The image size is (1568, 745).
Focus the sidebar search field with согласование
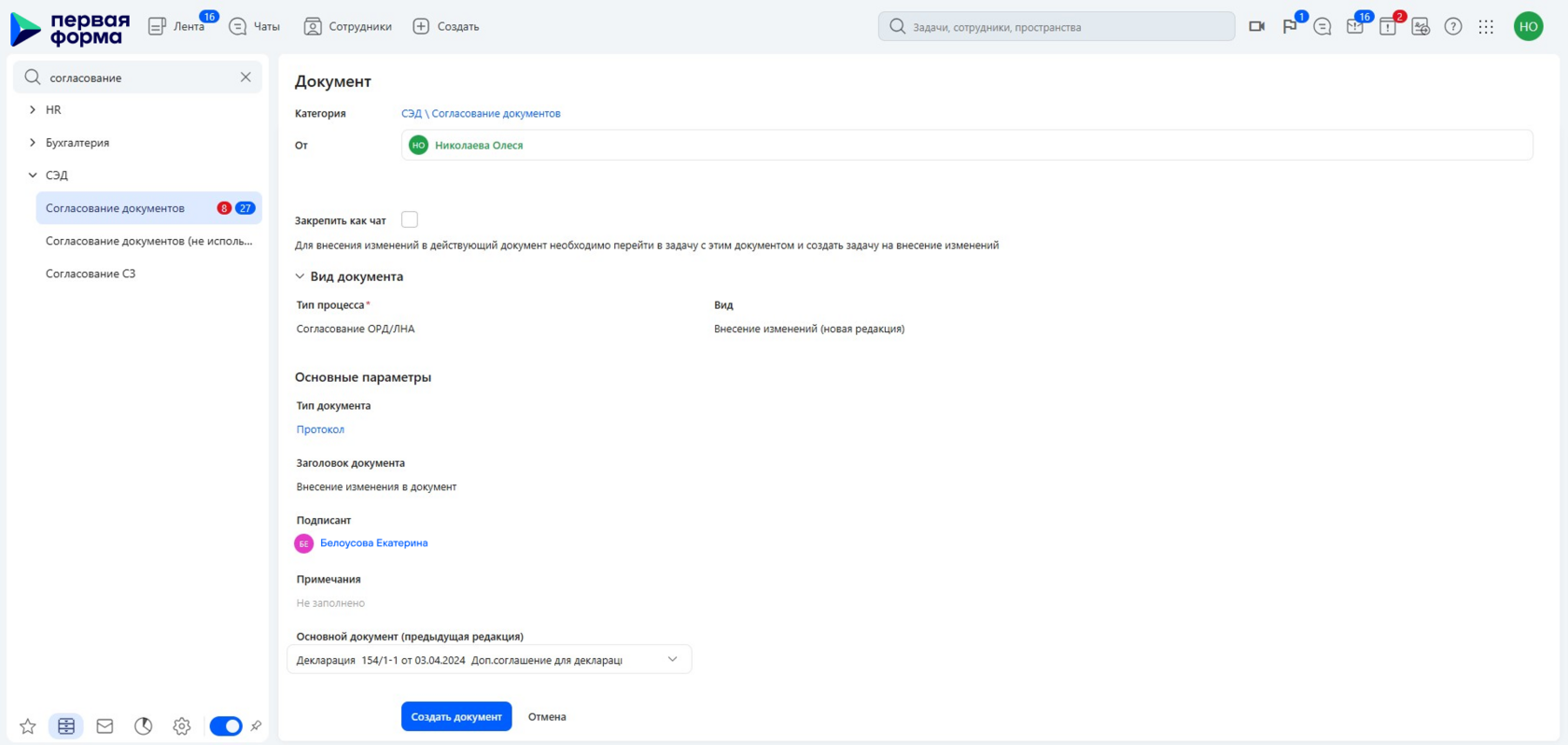point(137,77)
